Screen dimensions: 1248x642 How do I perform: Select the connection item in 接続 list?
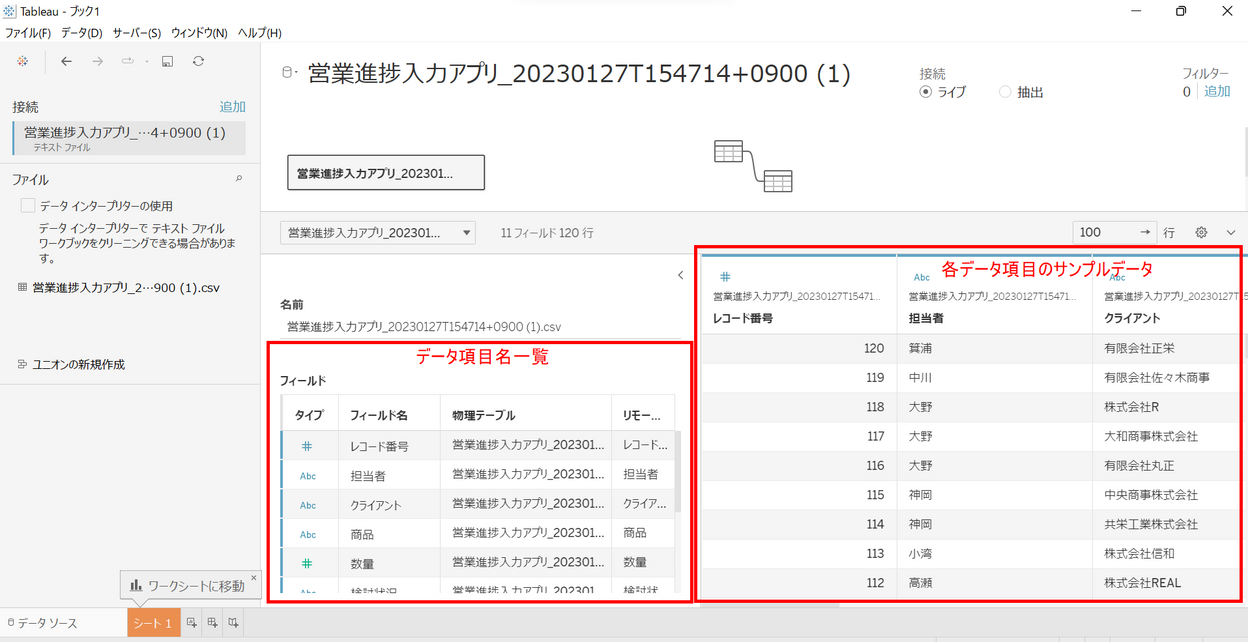pyautogui.click(x=129, y=138)
